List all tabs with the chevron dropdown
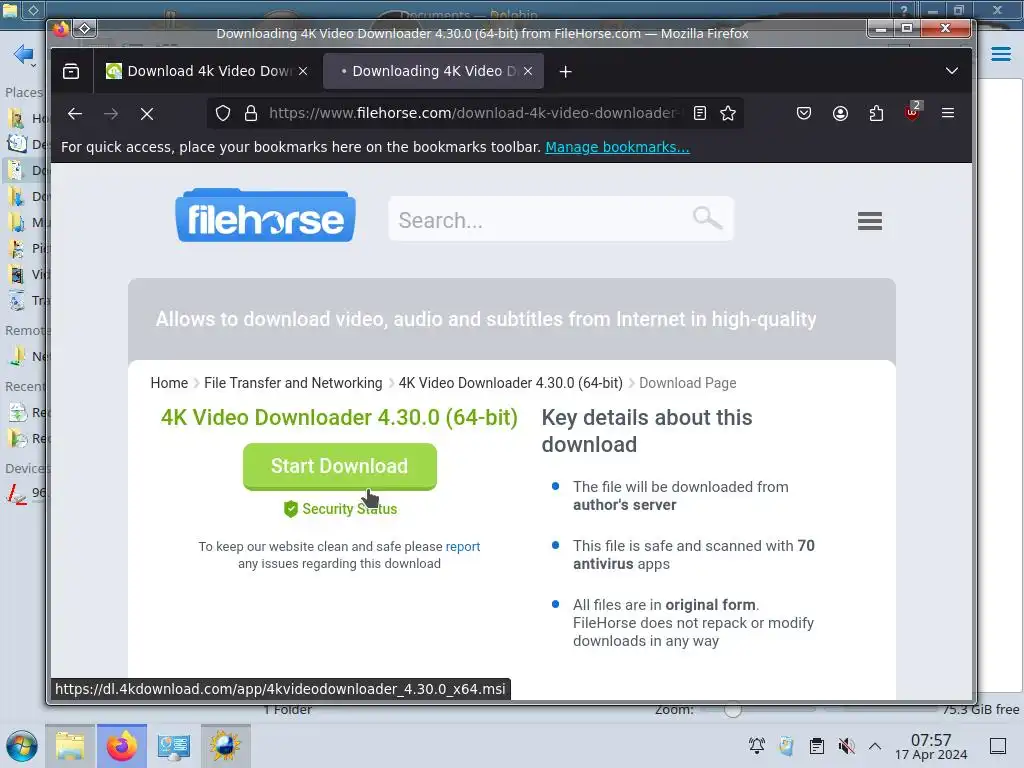The image size is (1024, 768). tap(952, 71)
